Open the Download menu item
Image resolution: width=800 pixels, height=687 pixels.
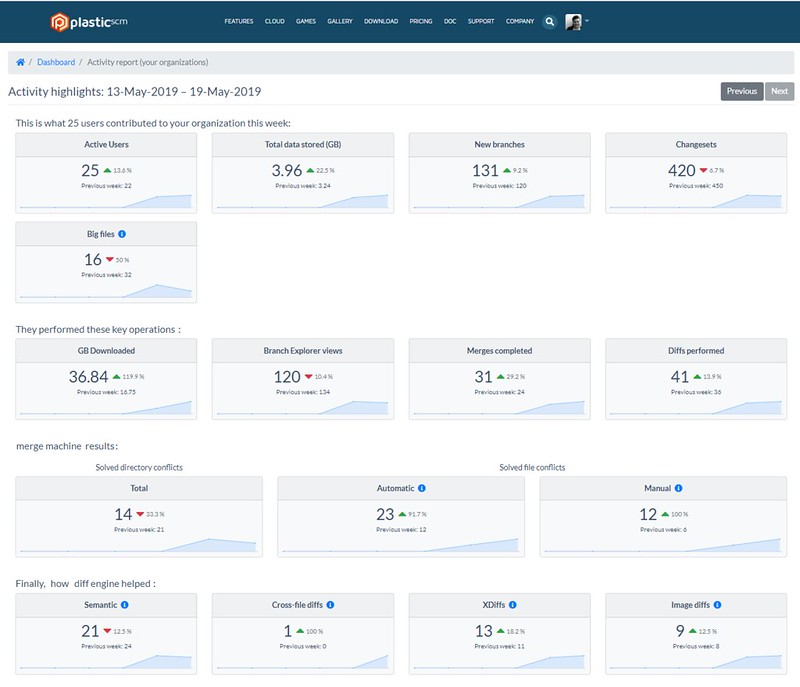381,21
